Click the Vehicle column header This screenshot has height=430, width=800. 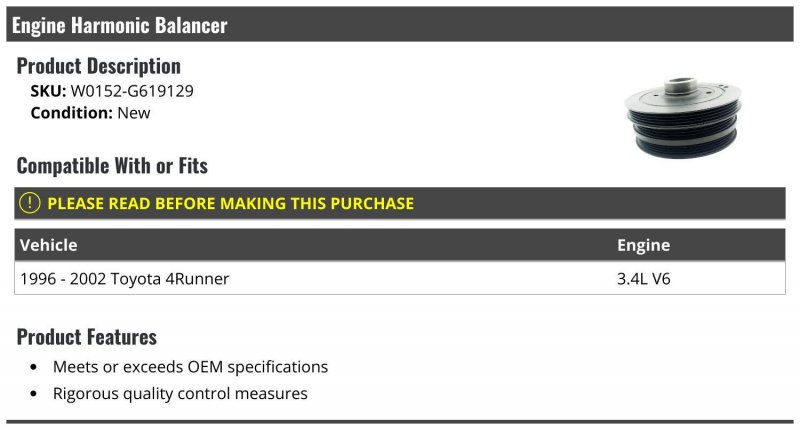(x=49, y=245)
